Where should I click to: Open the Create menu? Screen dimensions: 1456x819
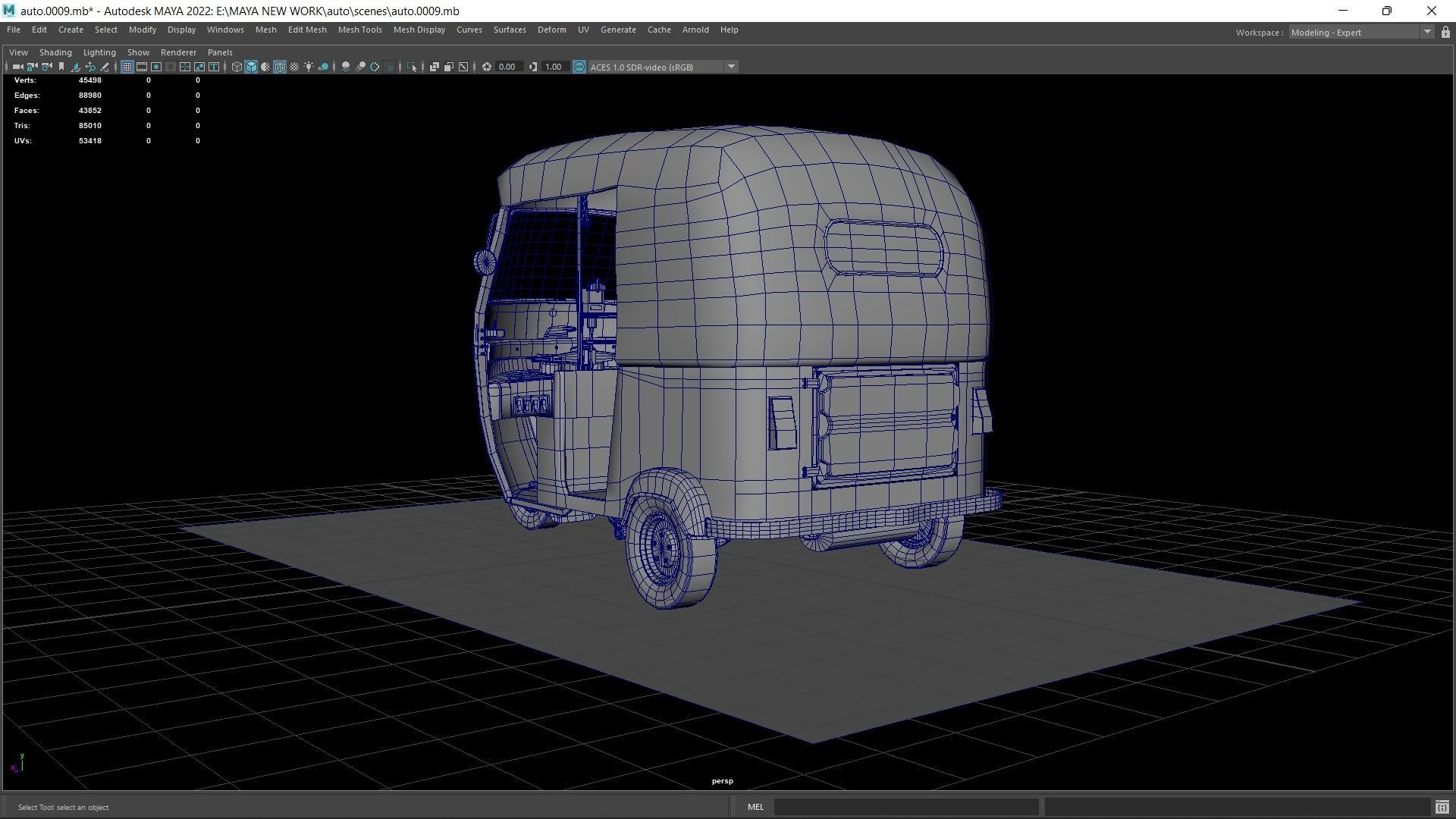tap(71, 30)
